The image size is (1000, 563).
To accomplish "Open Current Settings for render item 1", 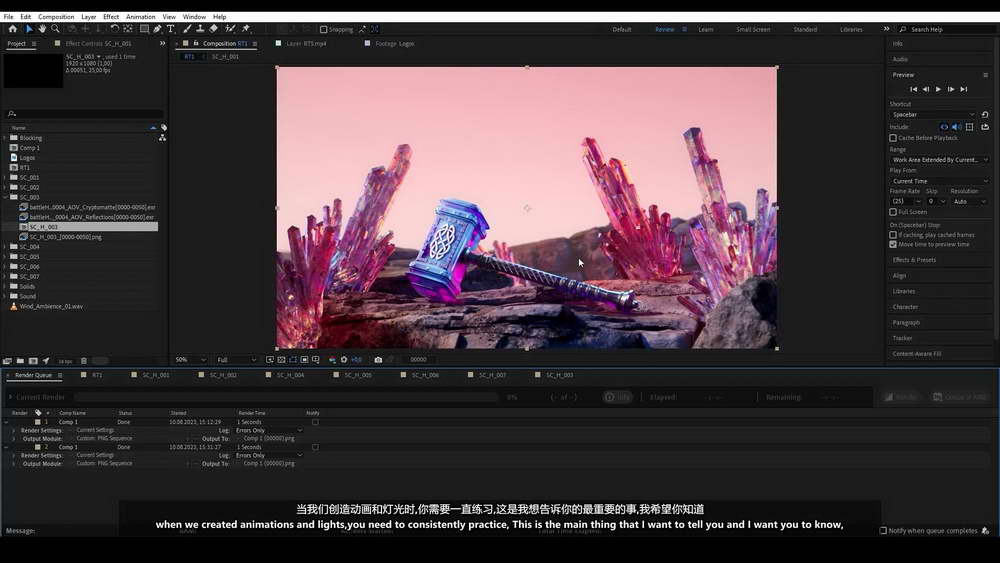I will (95, 430).
